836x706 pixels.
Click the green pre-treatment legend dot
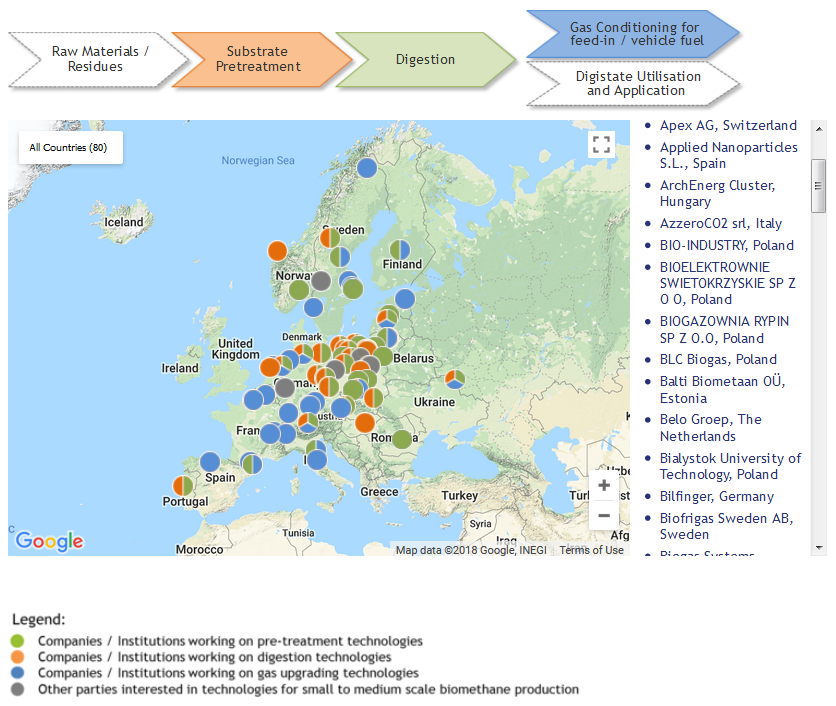coord(18,641)
